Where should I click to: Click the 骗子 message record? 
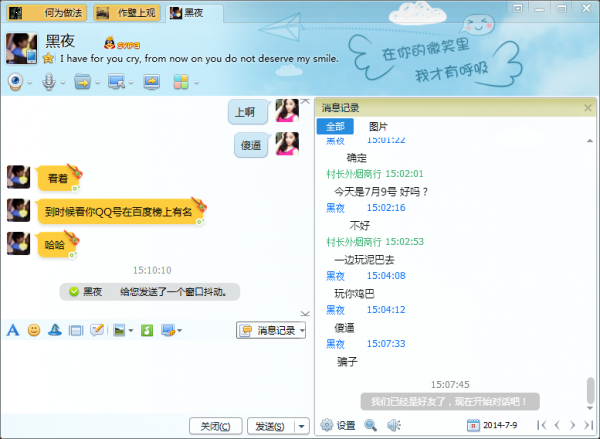coord(347,362)
